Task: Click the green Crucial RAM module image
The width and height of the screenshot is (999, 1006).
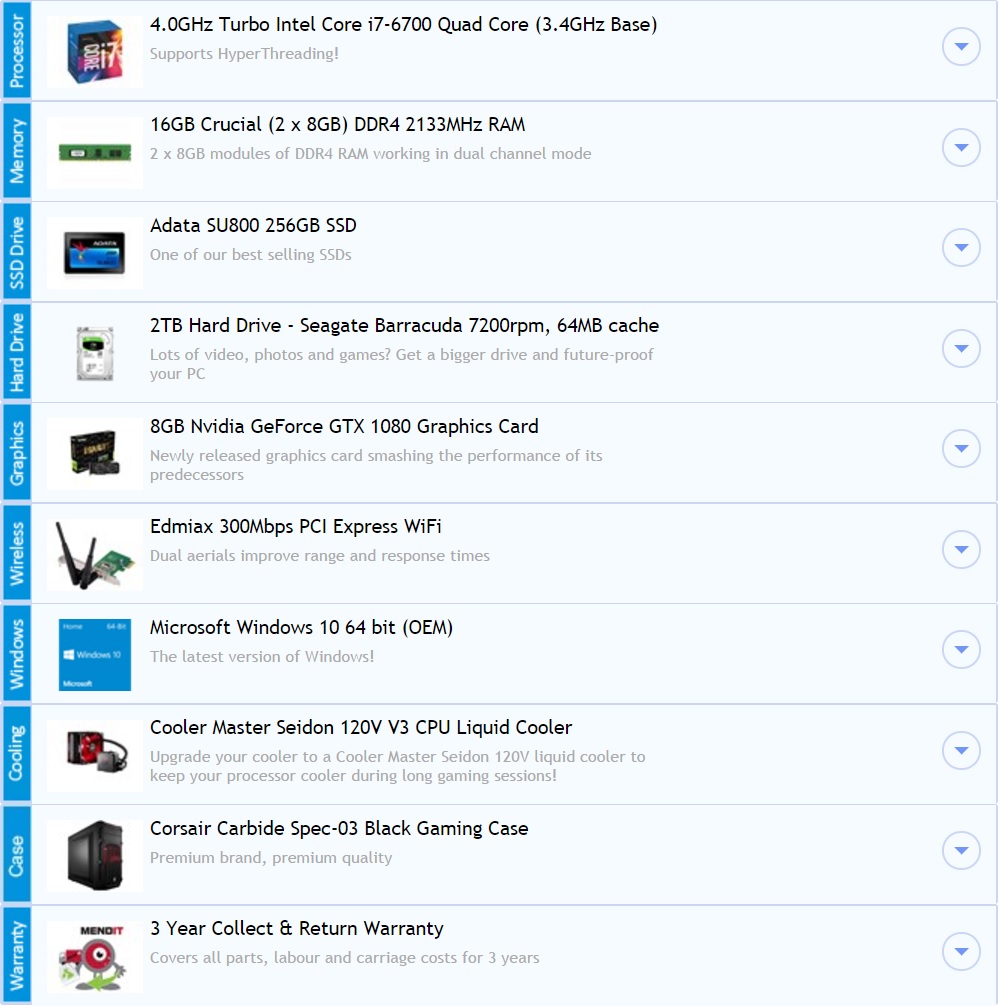Action: tap(95, 153)
